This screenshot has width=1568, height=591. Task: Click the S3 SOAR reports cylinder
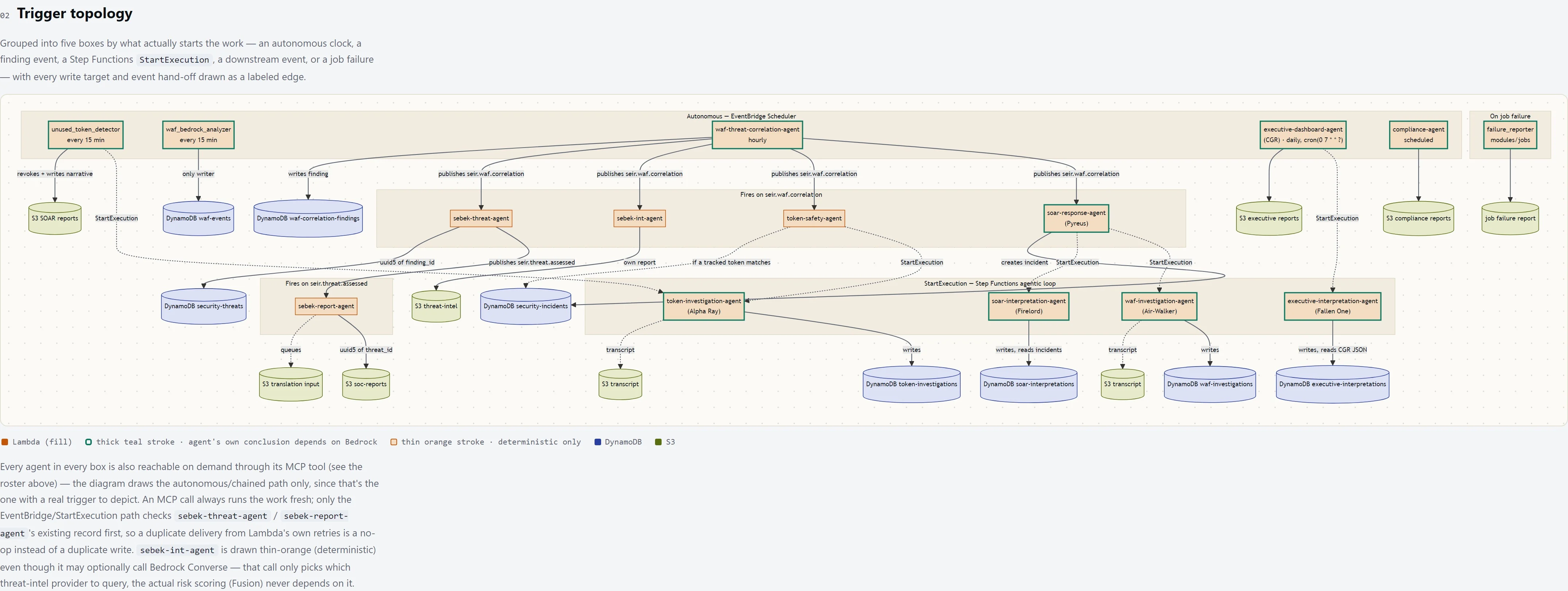click(x=55, y=218)
